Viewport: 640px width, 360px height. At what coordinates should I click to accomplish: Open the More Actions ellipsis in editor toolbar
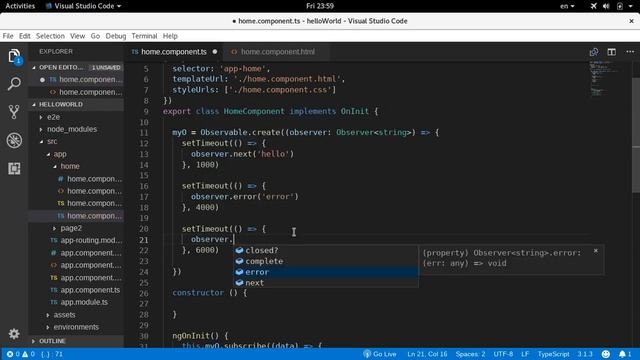point(630,52)
